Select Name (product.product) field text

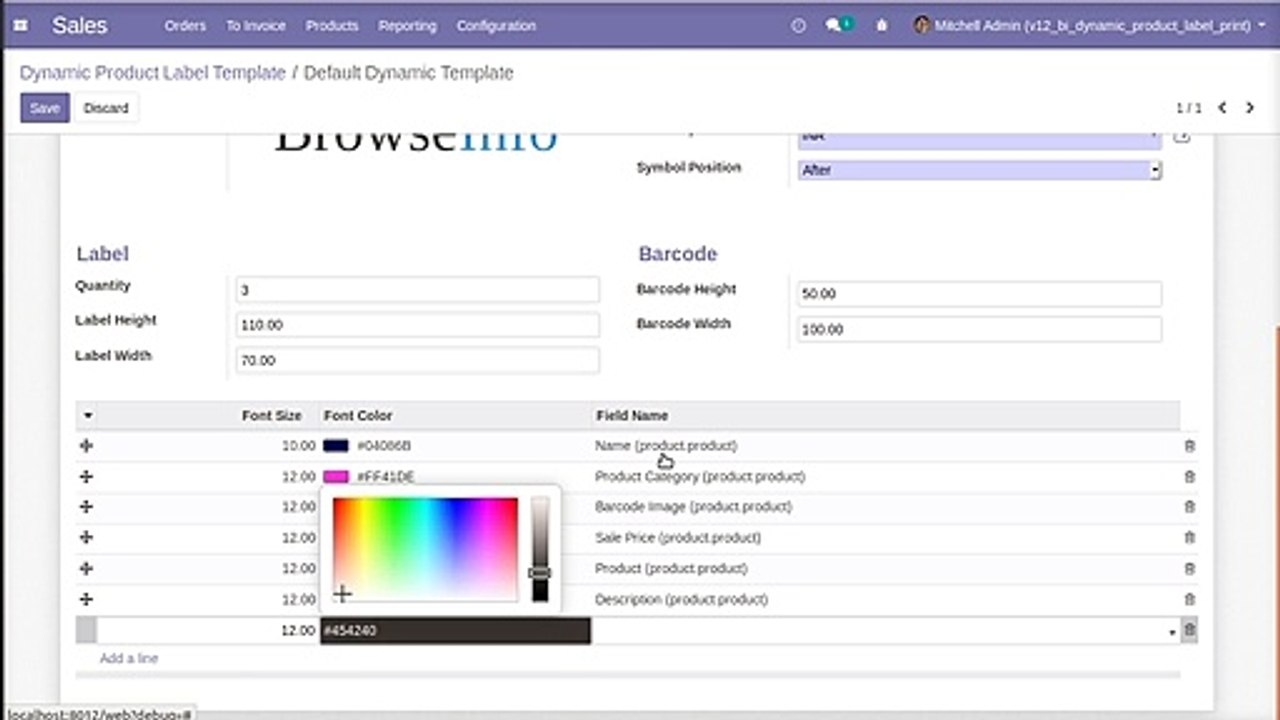pos(666,446)
